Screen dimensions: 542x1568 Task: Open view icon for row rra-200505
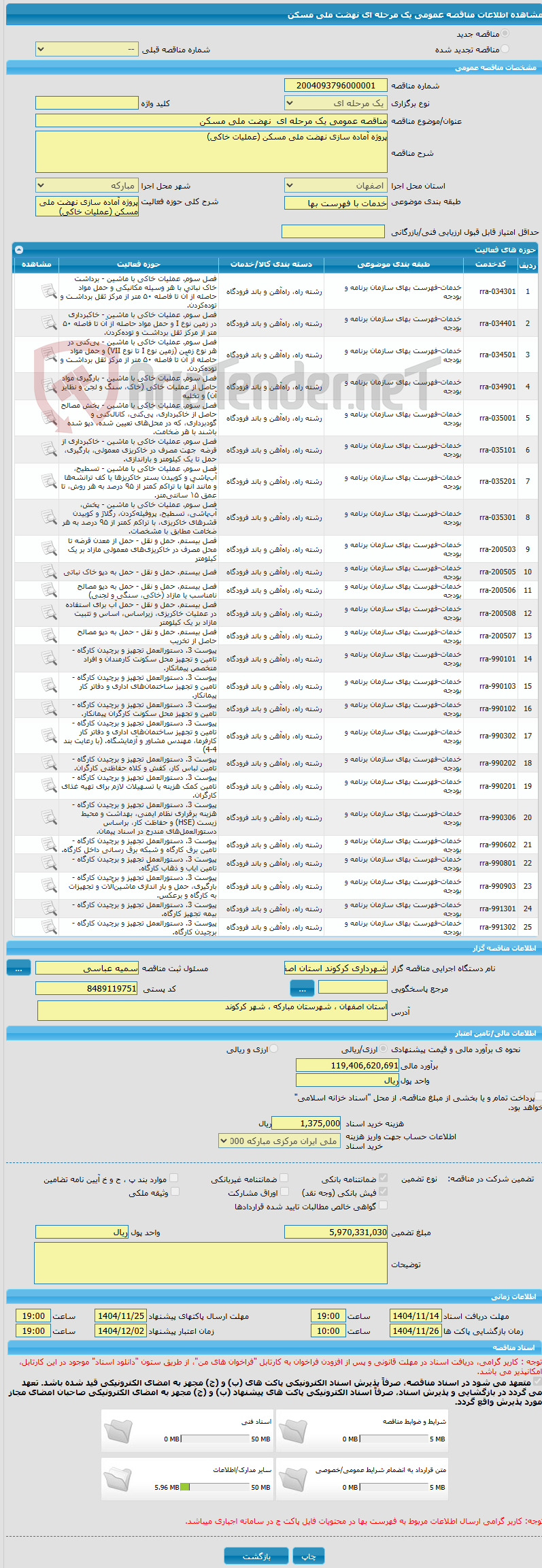click(48, 572)
